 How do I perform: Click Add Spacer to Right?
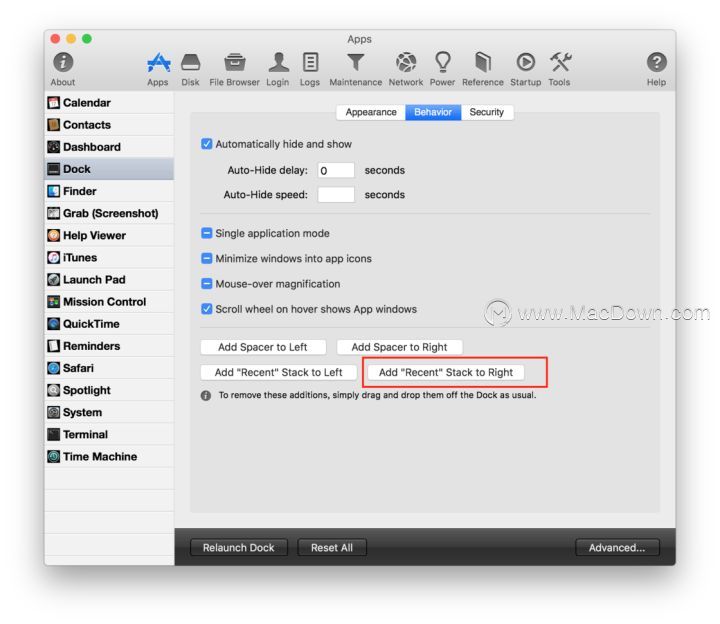click(x=399, y=347)
